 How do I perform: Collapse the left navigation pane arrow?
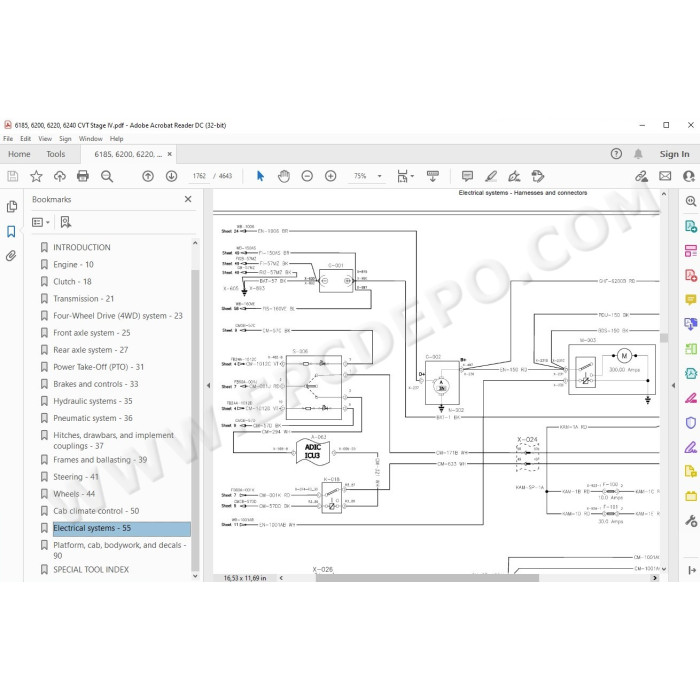tap(208, 385)
